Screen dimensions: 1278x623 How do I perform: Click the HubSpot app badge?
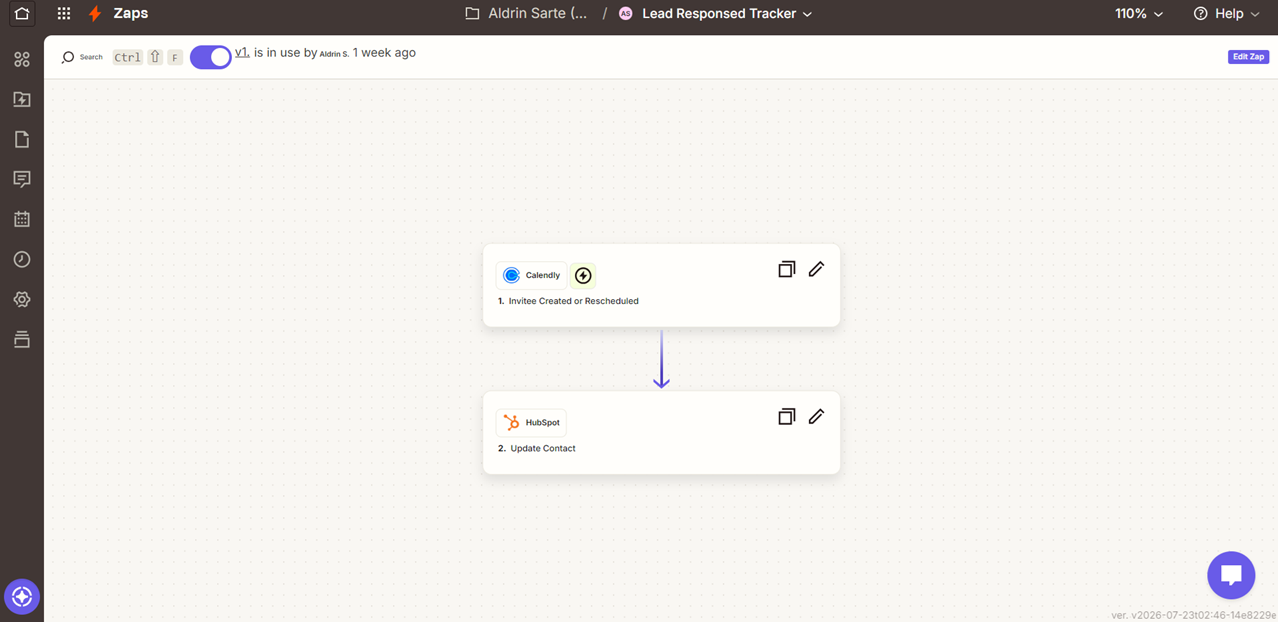[531, 422]
